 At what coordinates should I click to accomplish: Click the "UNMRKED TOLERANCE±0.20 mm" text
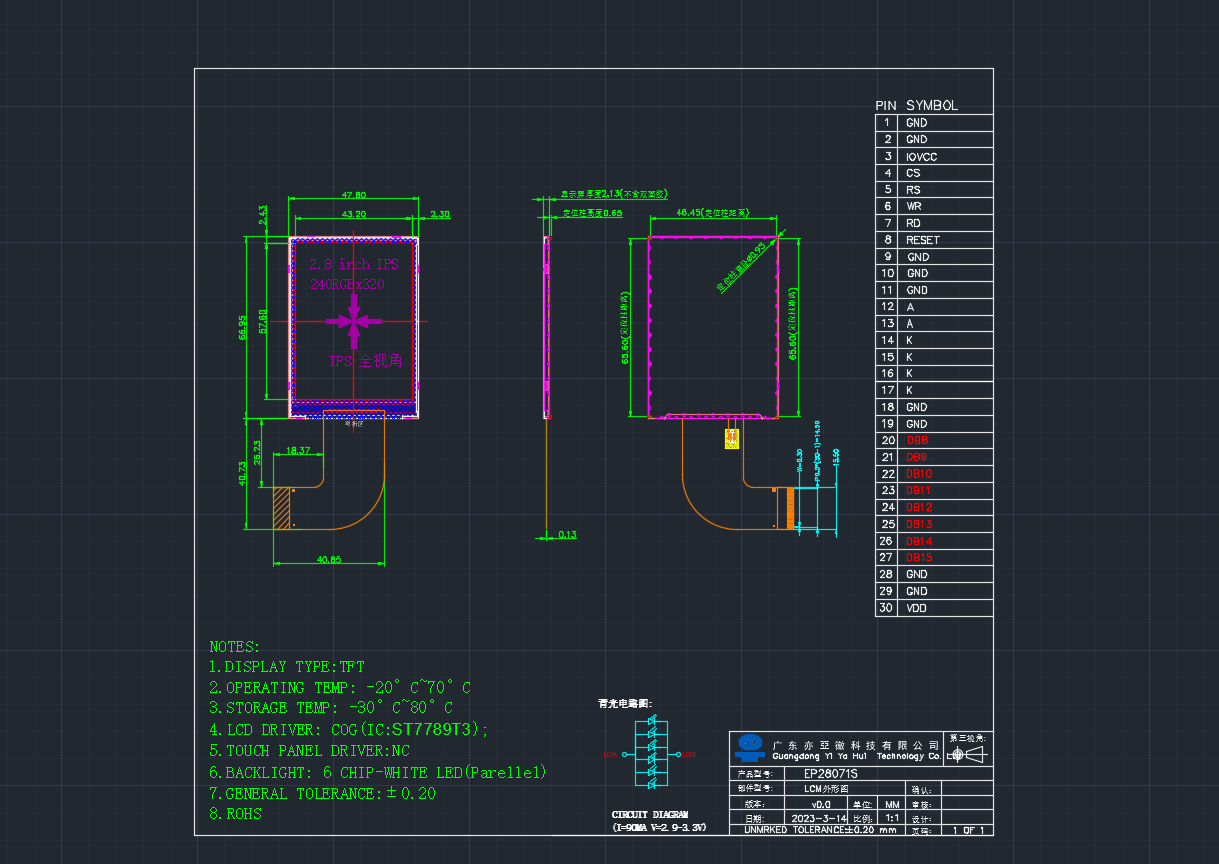click(x=820, y=830)
